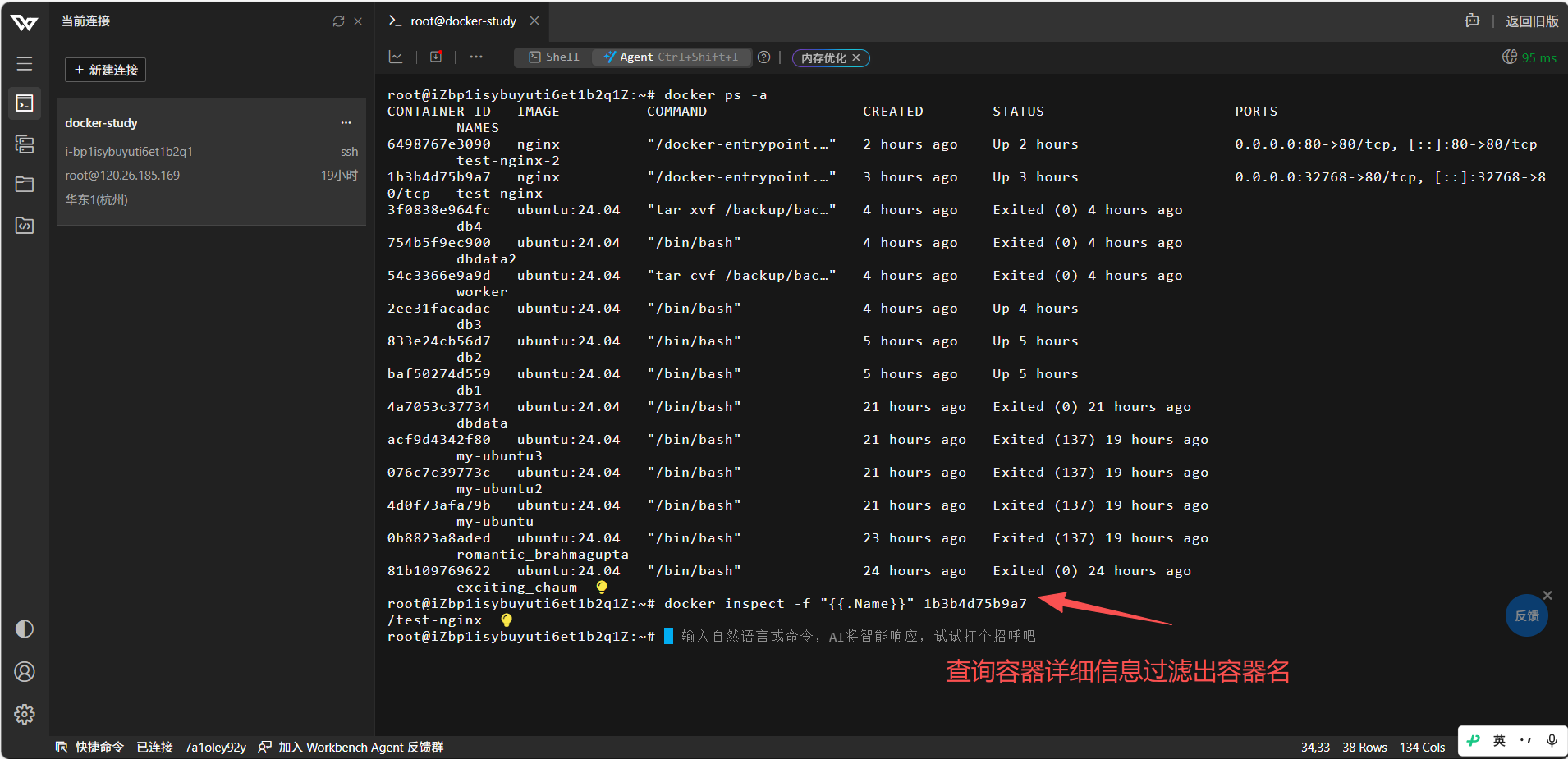1568x759 pixels.
Task: Toggle dark/light theme icon
Action: [25, 629]
